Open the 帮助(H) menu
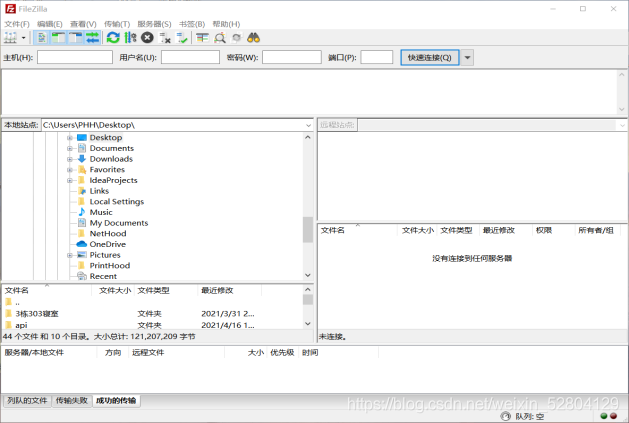 226,24
